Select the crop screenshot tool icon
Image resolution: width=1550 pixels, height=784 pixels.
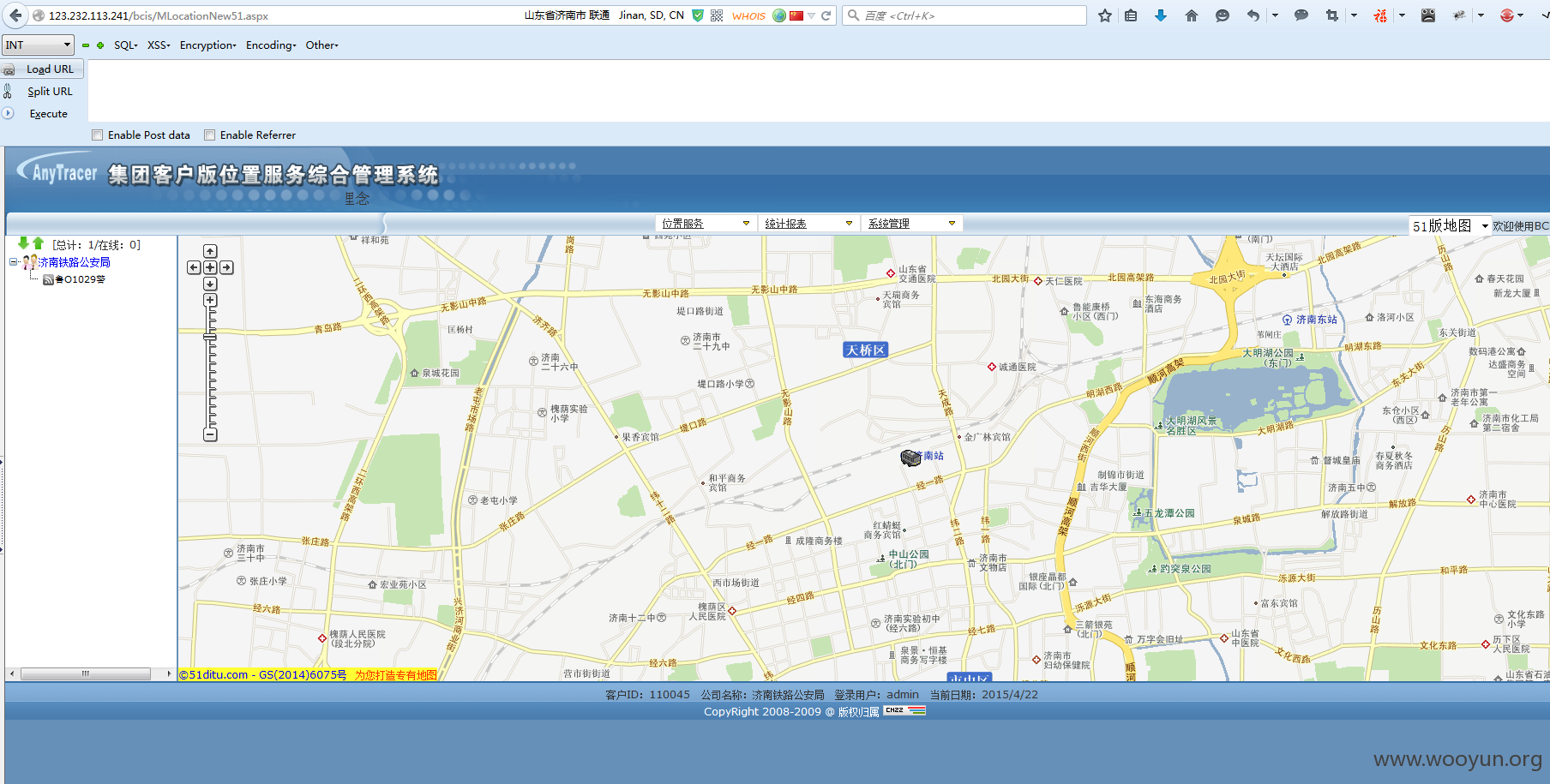point(1331,15)
